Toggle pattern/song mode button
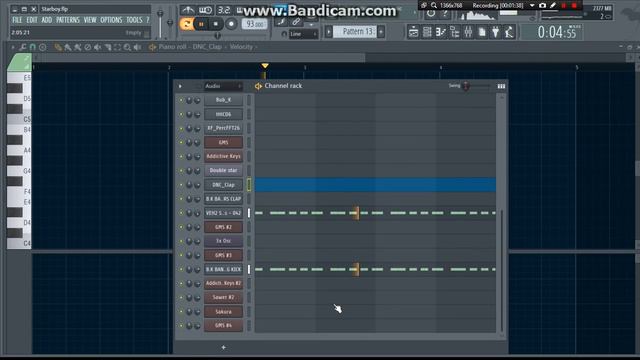640x360 pixels. coord(186,24)
